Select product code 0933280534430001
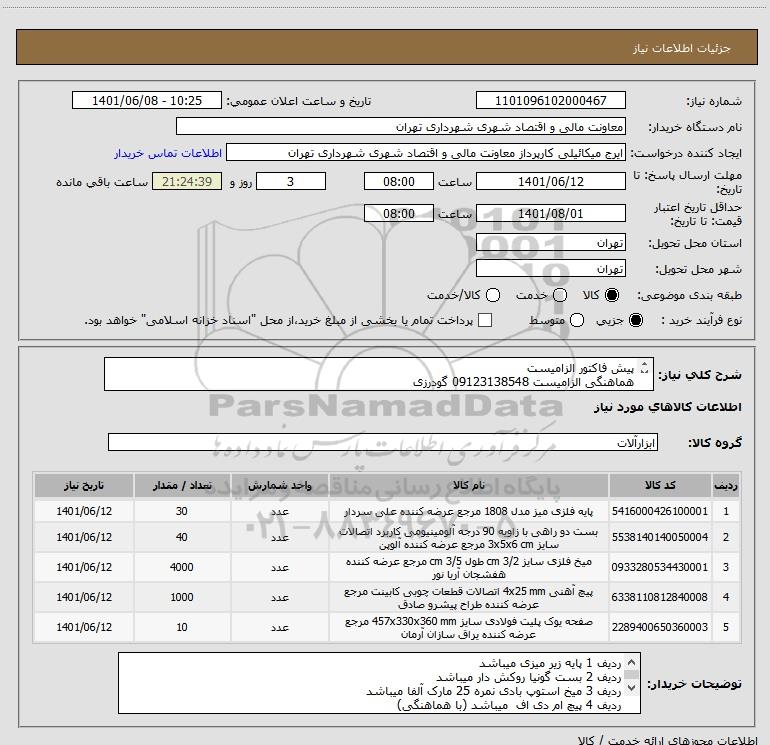 [660, 567]
